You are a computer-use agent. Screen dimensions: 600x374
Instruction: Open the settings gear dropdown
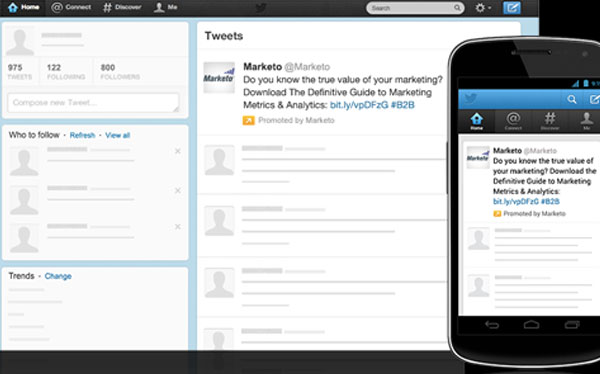[x=483, y=8]
